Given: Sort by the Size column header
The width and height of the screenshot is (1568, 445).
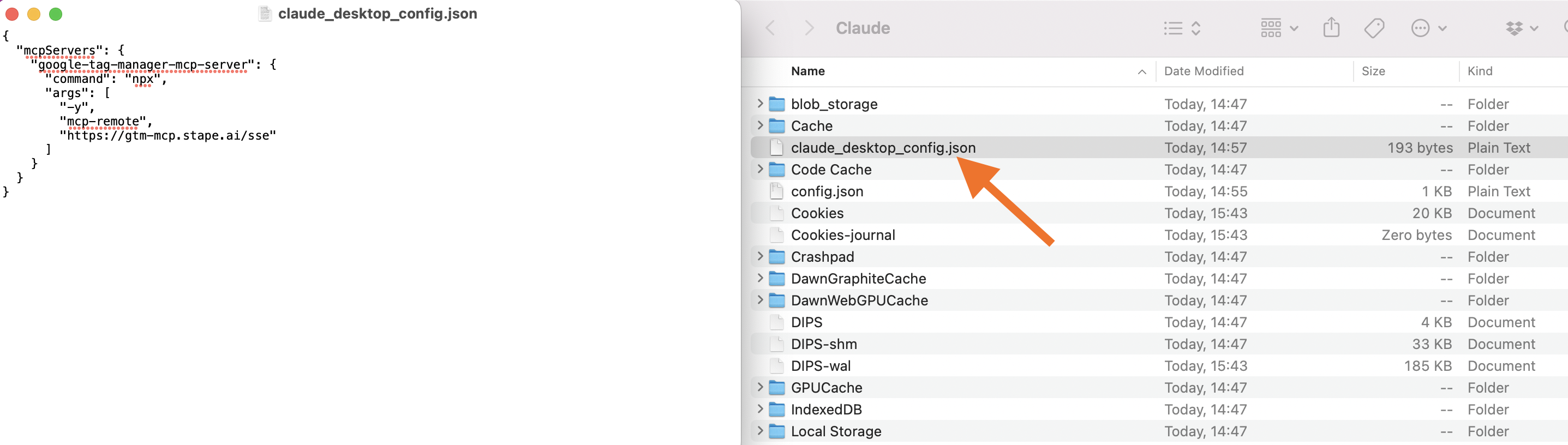Looking at the screenshot, I should click(1373, 71).
